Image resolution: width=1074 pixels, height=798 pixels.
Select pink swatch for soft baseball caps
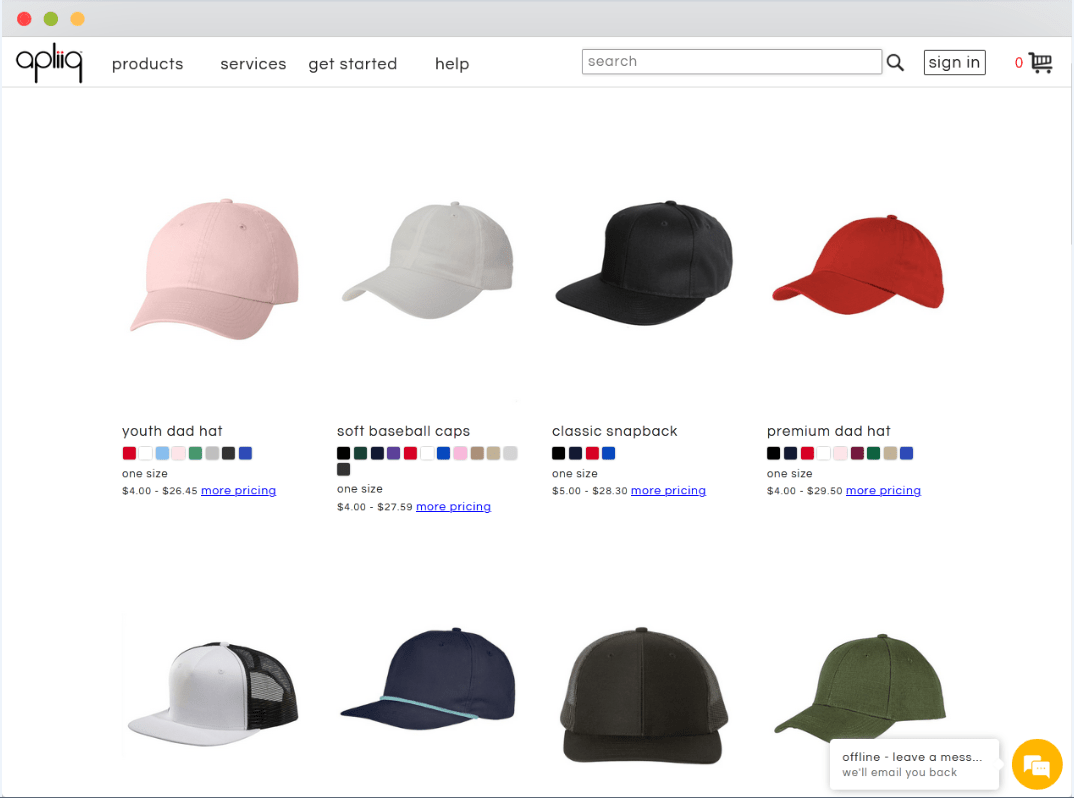click(460, 453)
